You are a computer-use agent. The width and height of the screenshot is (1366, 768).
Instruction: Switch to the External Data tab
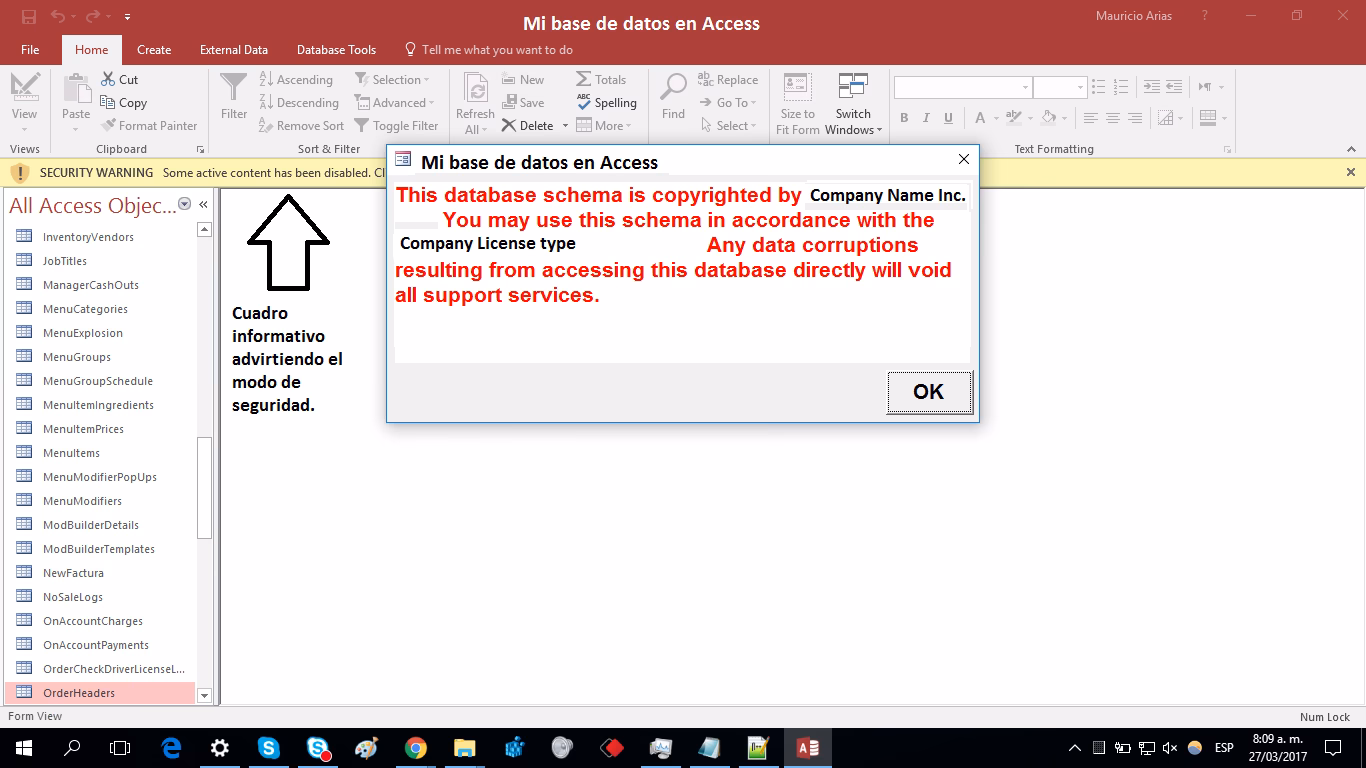pos(234,50)
